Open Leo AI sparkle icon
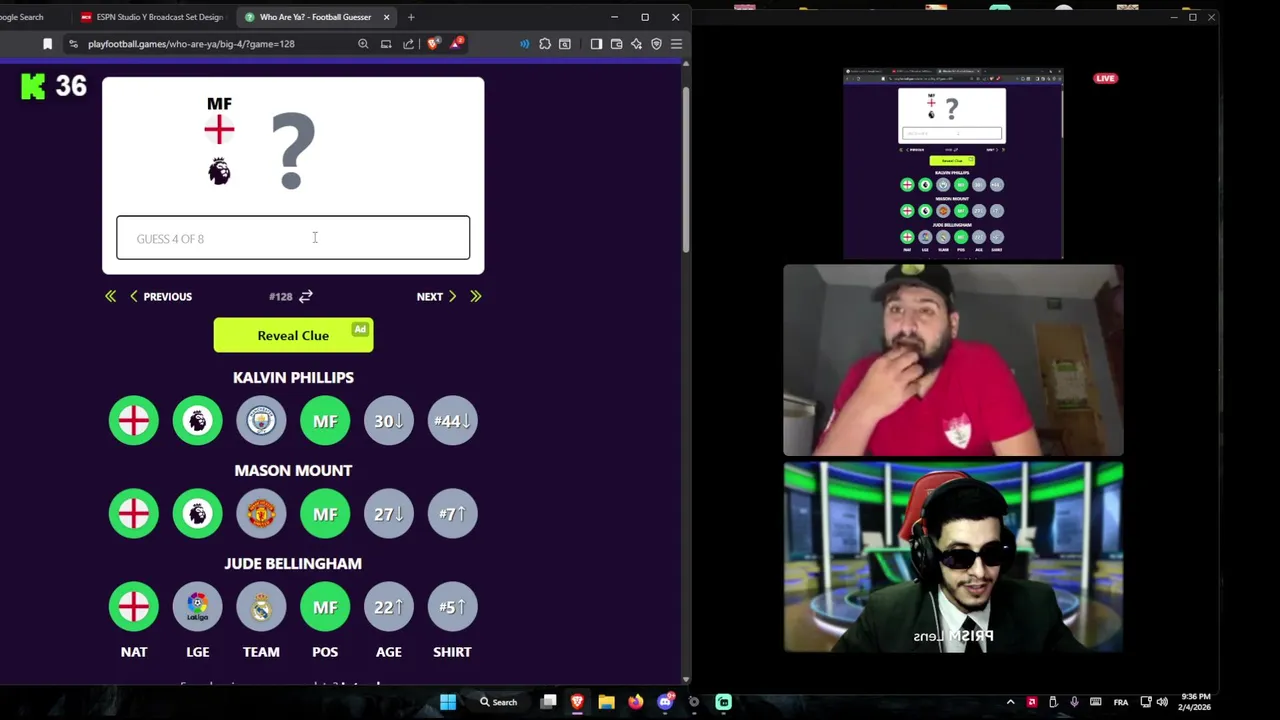1280x720 pixels. point(636,44)
